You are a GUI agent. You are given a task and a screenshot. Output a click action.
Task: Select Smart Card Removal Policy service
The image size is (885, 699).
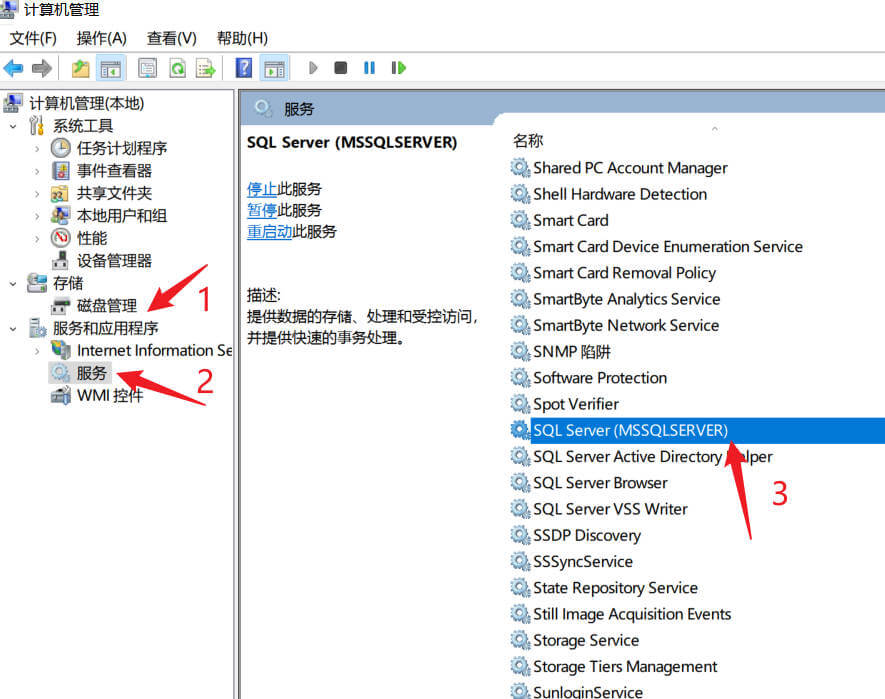coord(624,273)
